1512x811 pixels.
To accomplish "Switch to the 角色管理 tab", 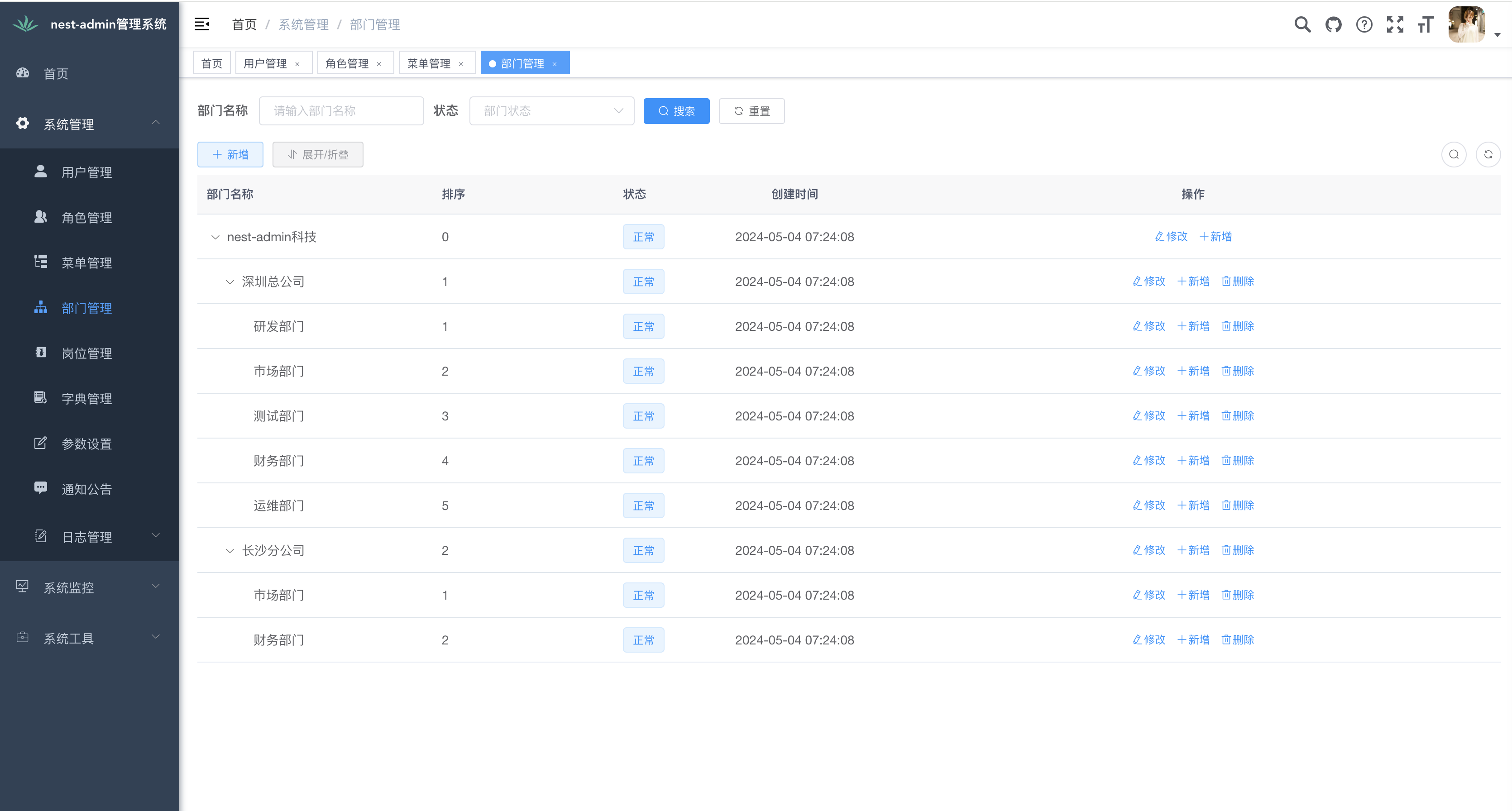I will pos(347,63).
